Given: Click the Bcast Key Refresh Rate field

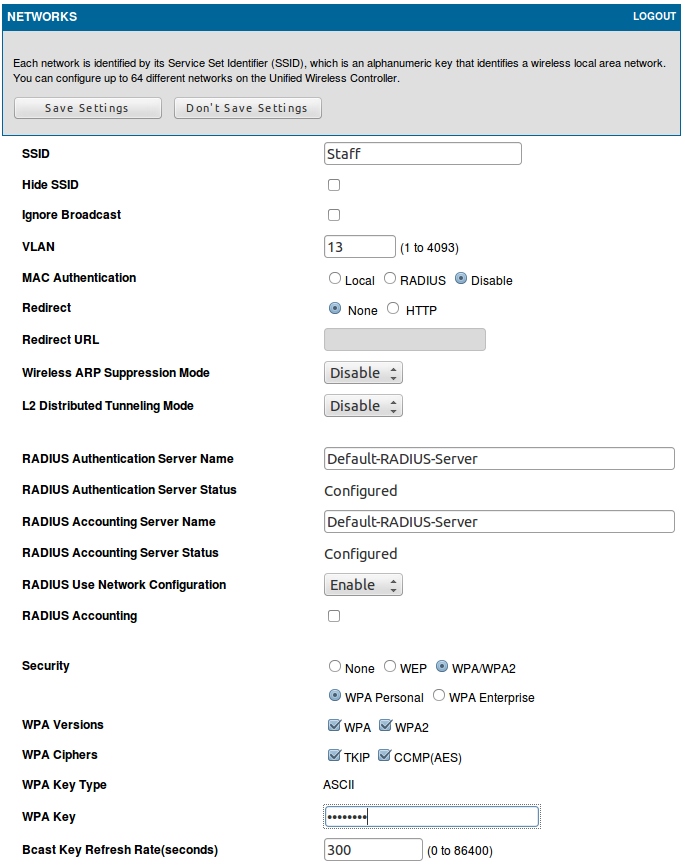Looking at the screenshot, I should 373,850.
